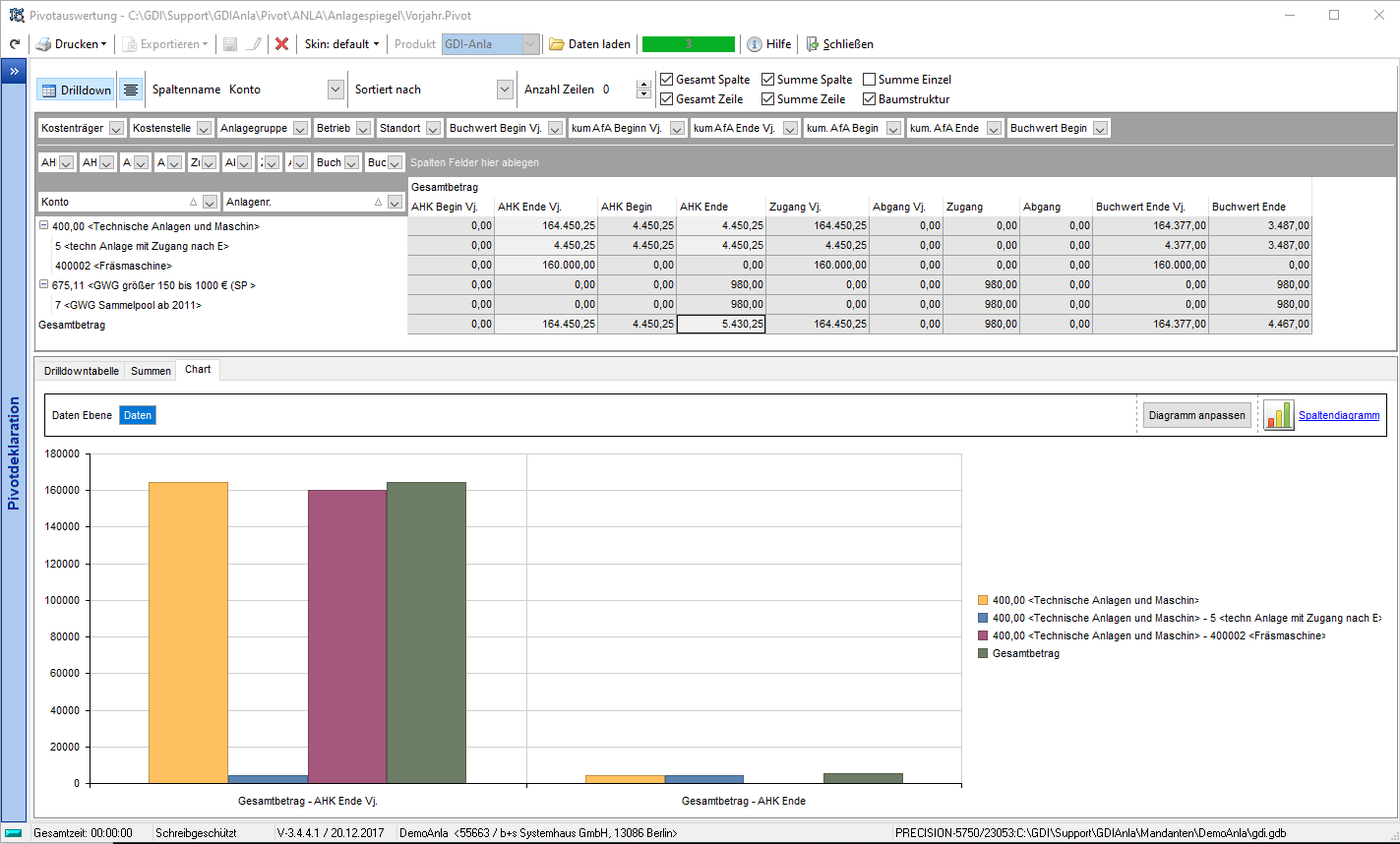Open the Sortiert nach dropdown

(x=505, y=90)
